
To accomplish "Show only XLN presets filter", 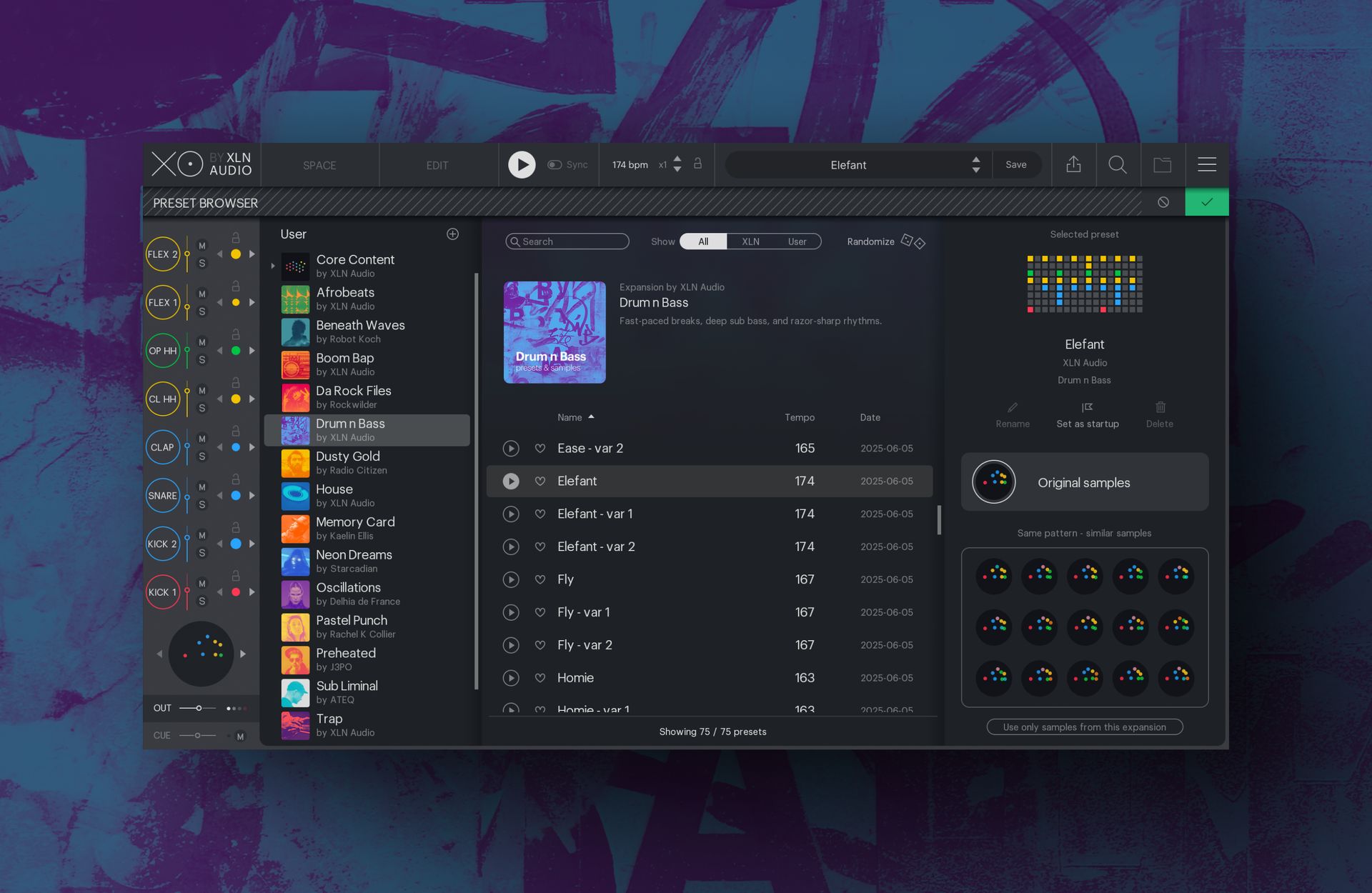I will pyautogui.click(x=750, y=241).
